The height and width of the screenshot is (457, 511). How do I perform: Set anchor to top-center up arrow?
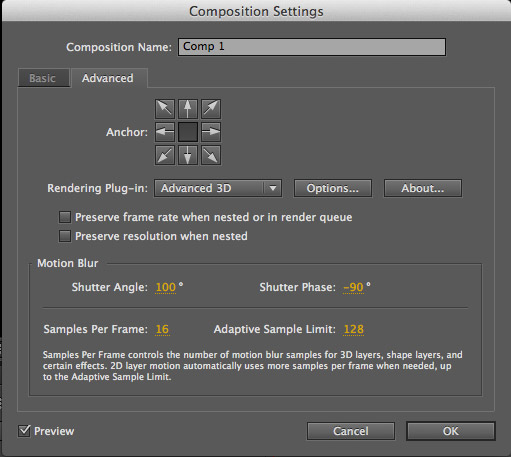(x=188, y=109)
